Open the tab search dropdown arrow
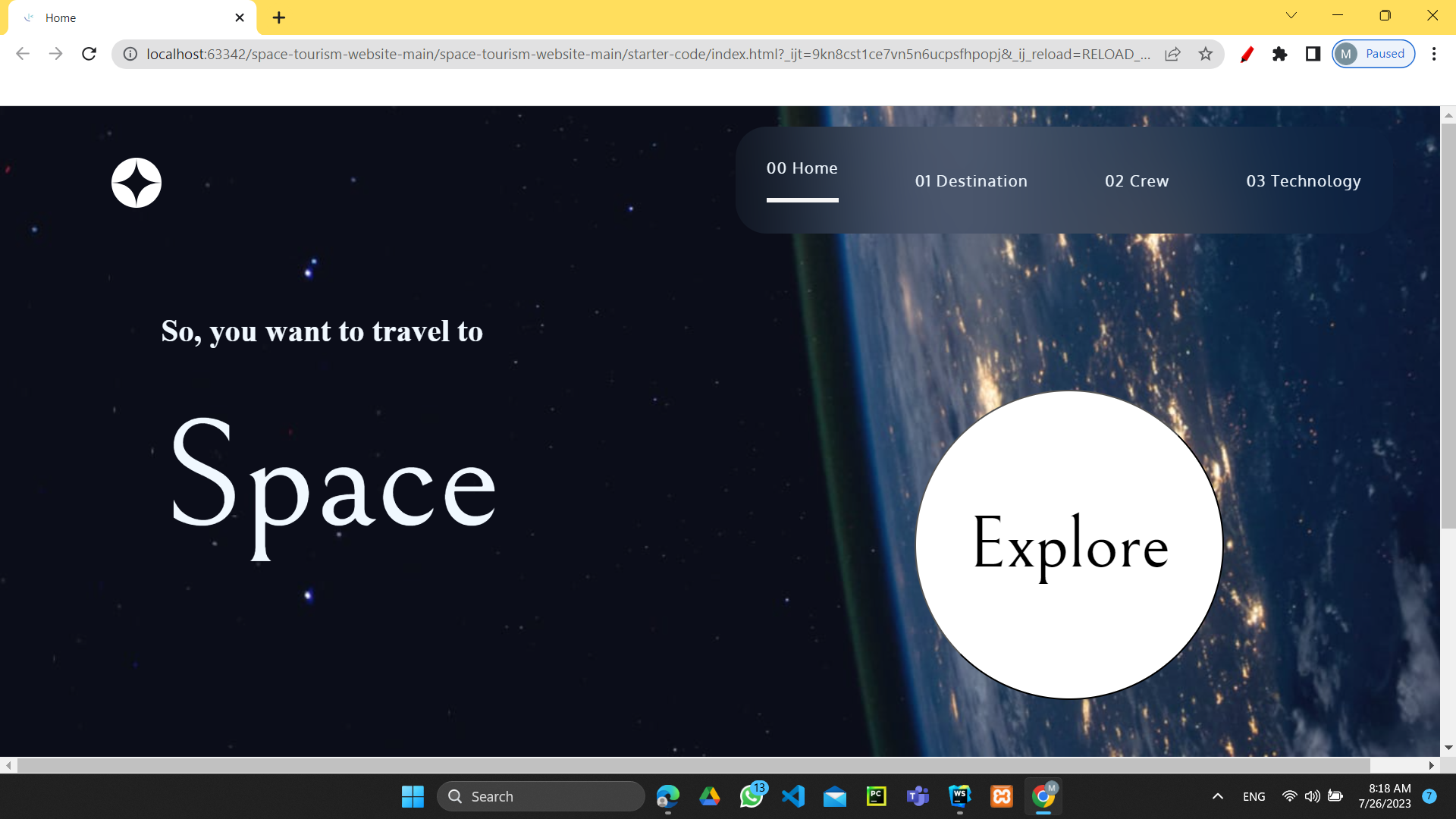The width and height of the screenshot is (1456, 819). tap(1291, 15)
